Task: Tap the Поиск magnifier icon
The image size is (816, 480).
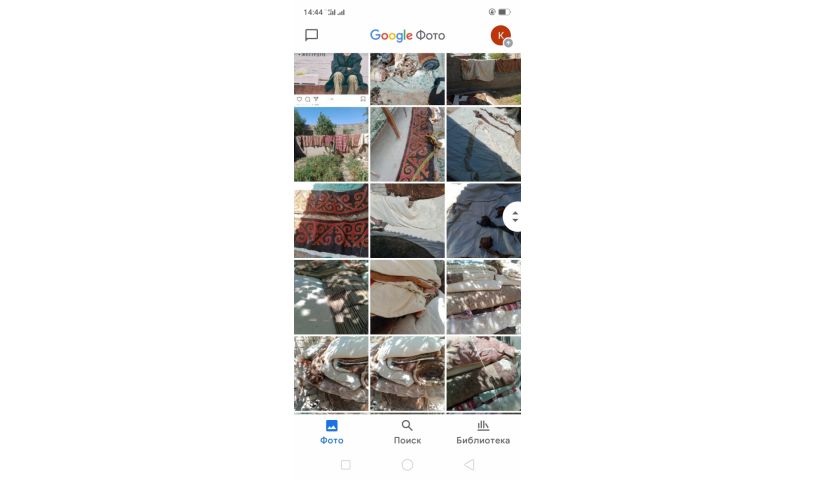Action: click(407, 425)
